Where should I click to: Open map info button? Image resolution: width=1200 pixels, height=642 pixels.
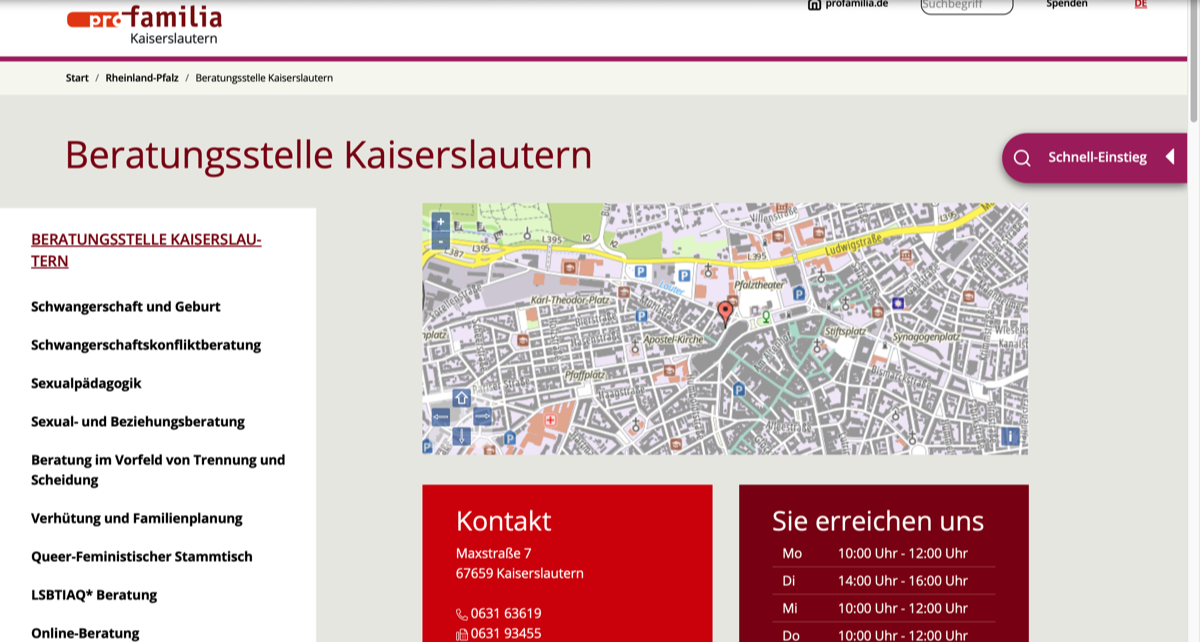tap(1010, 436)
